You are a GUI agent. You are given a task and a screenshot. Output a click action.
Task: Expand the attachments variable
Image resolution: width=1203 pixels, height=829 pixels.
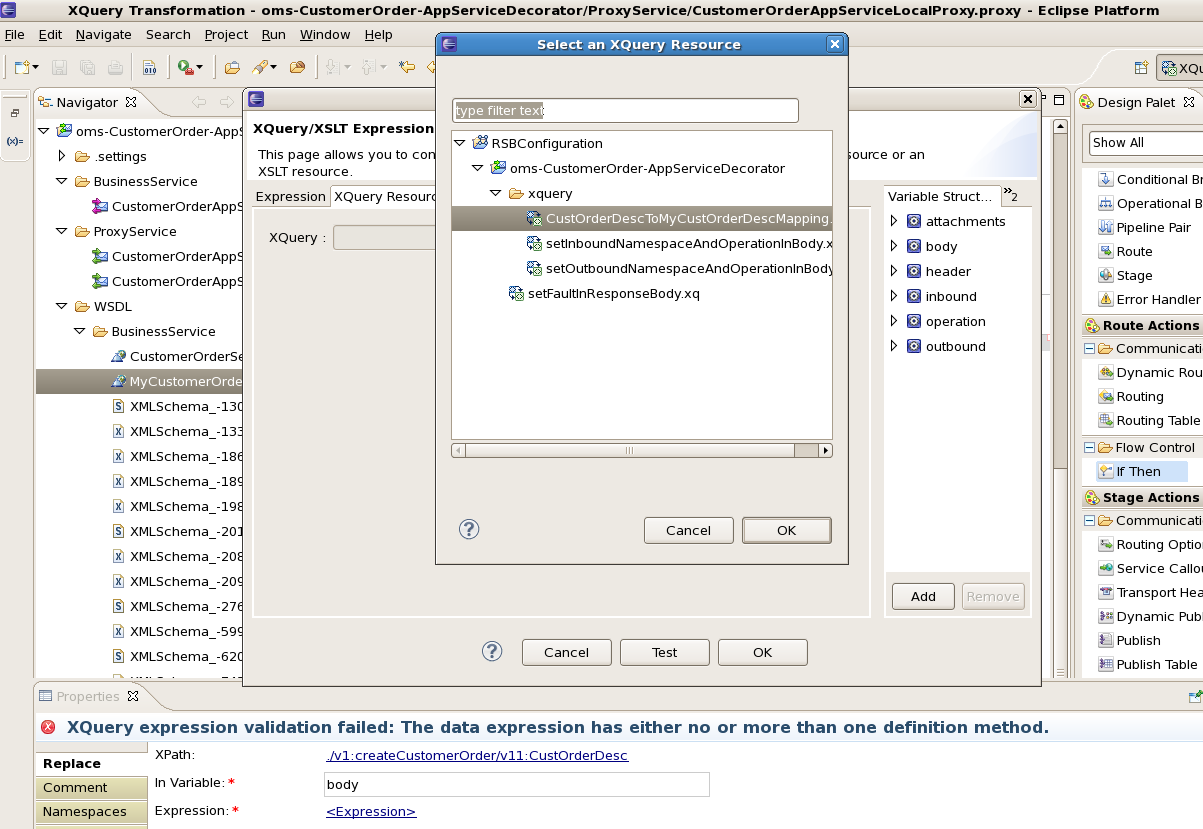point(894,221)
